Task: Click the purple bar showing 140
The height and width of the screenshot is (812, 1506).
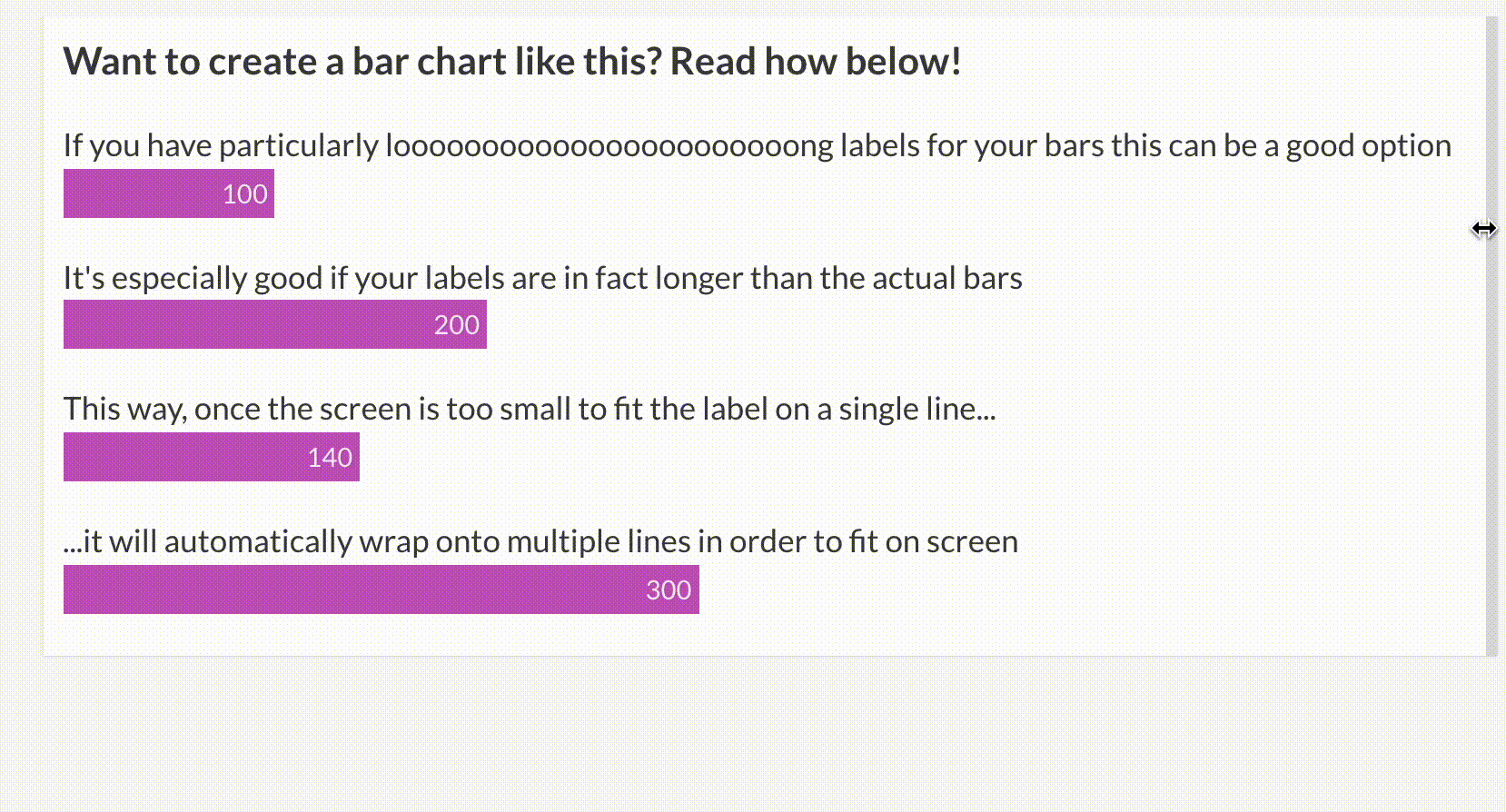Action: tap(212, 457)
